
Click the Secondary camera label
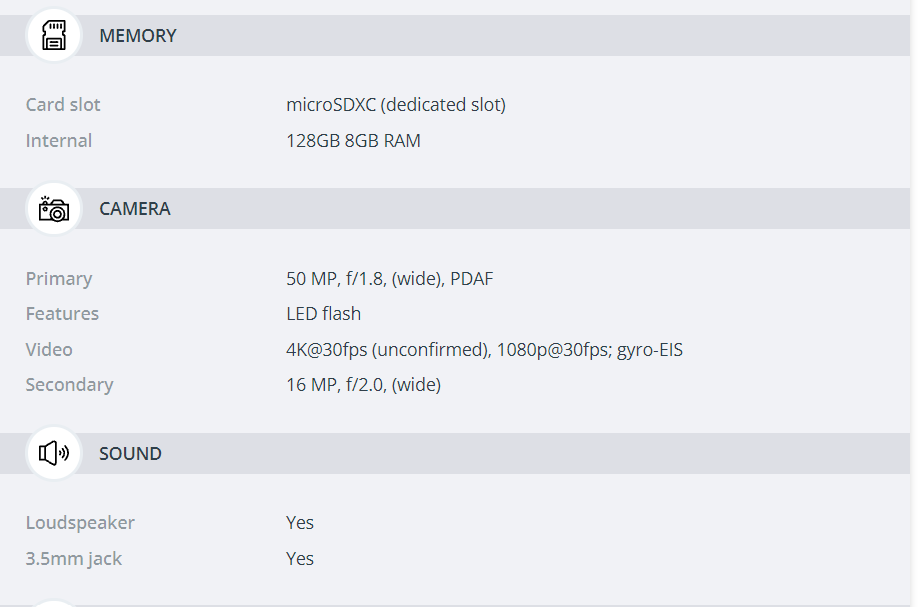(x=69, y=385)
